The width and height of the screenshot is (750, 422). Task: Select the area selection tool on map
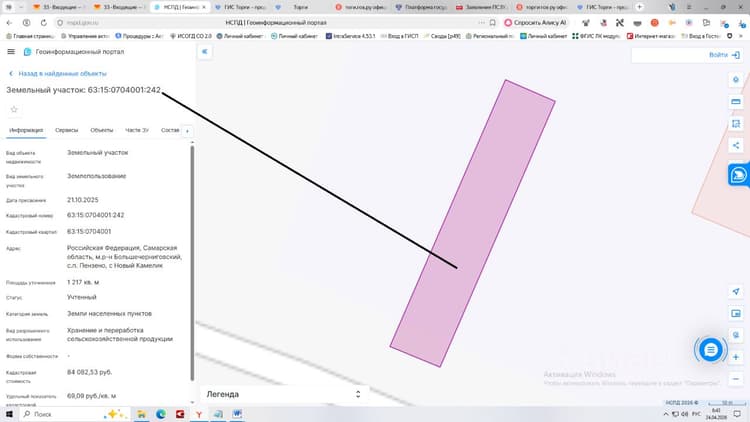(736, 124)
